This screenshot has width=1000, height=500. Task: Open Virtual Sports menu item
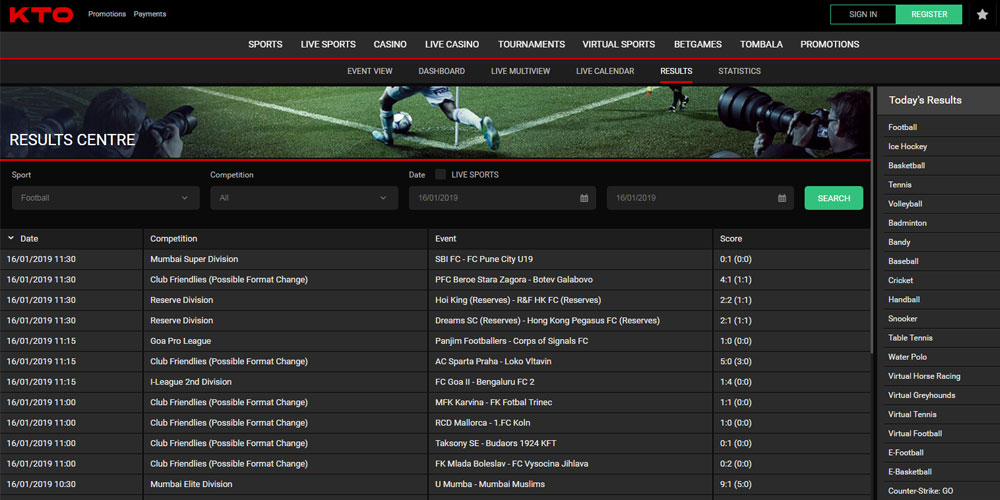tap(618, 44)
